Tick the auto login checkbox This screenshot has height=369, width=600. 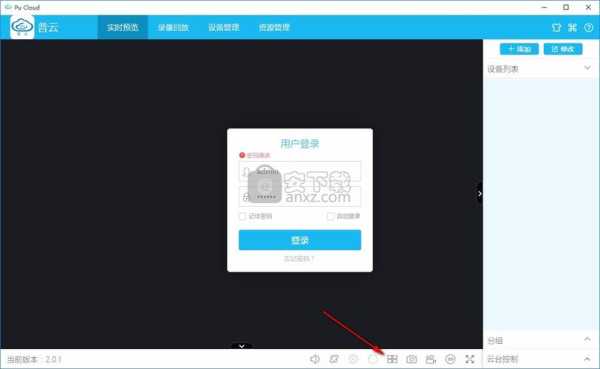tap(330, 216)
